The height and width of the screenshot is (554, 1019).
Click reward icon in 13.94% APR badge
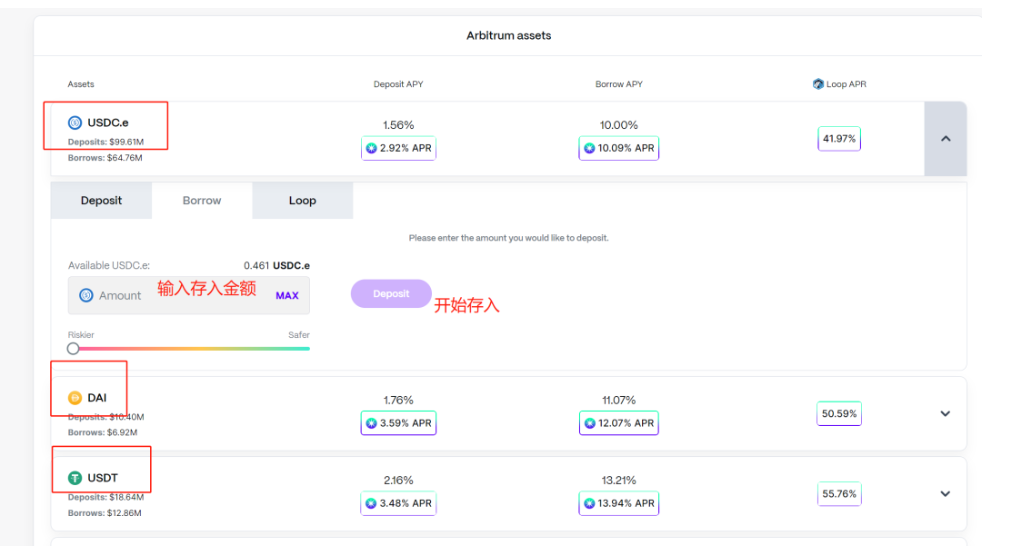click(589, 503)
